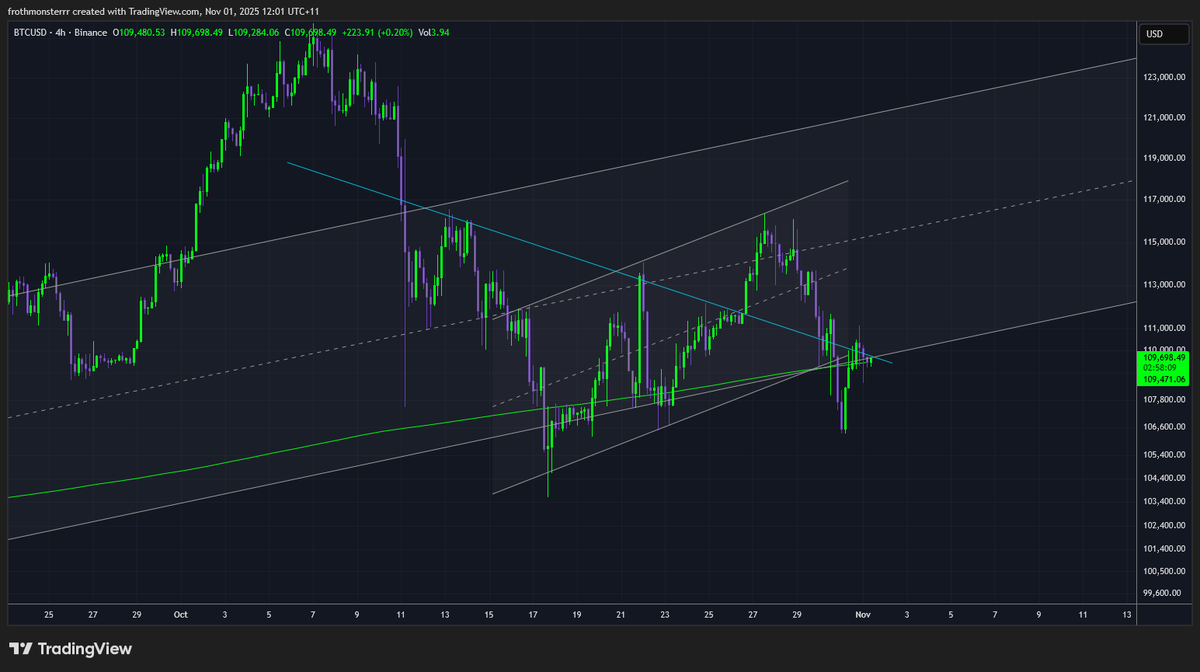Click the 103,400.00 price axis label
Image resolution: width=1200 pixels, height=672 pixels.
coord(1166,502)
